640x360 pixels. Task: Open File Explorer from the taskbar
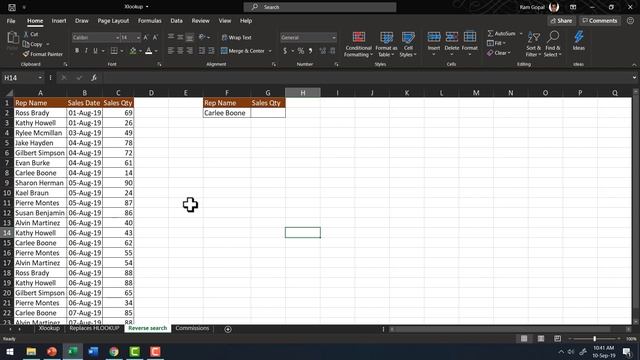31,351
